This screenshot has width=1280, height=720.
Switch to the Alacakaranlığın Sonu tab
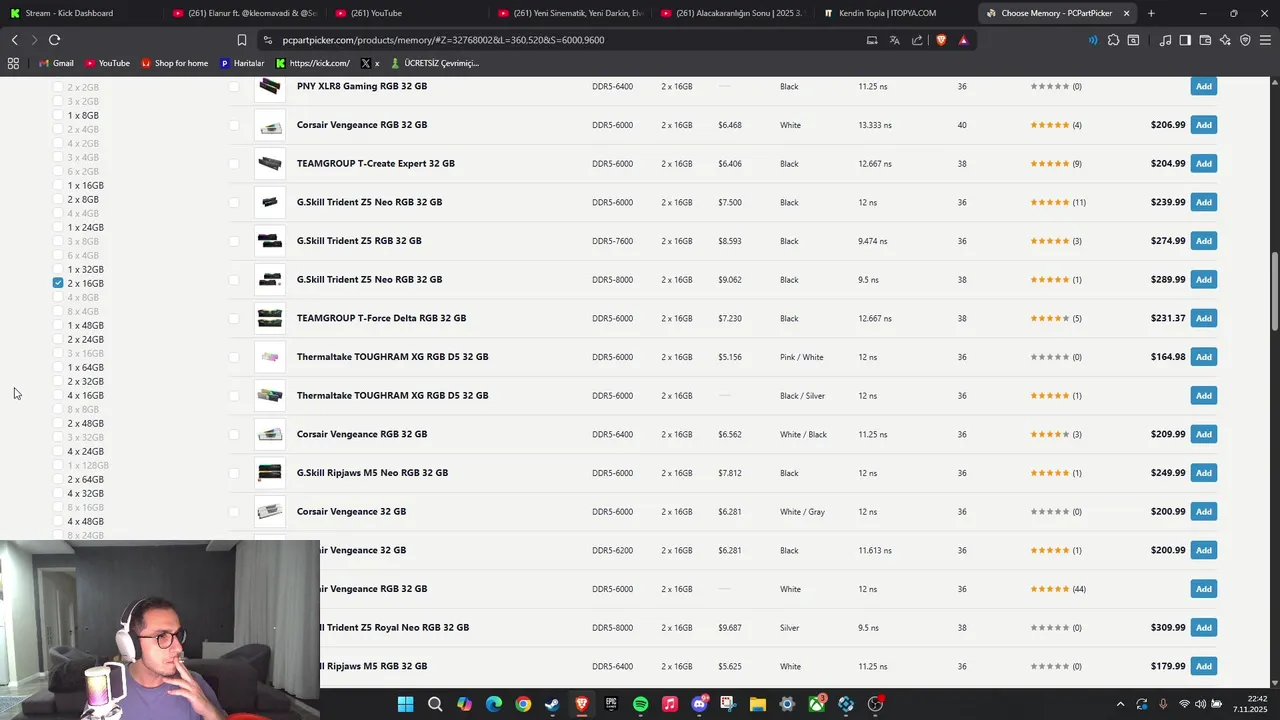[732, 13]
